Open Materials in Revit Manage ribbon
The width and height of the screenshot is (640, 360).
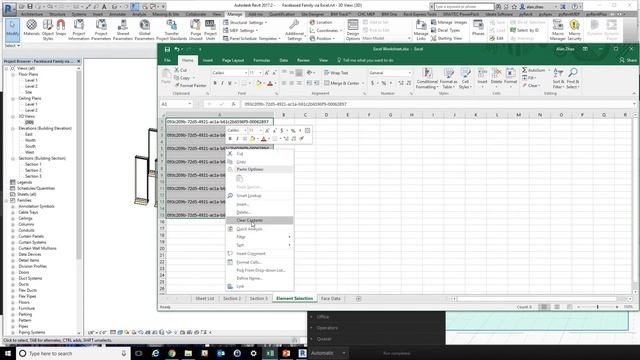click(31, 28)
